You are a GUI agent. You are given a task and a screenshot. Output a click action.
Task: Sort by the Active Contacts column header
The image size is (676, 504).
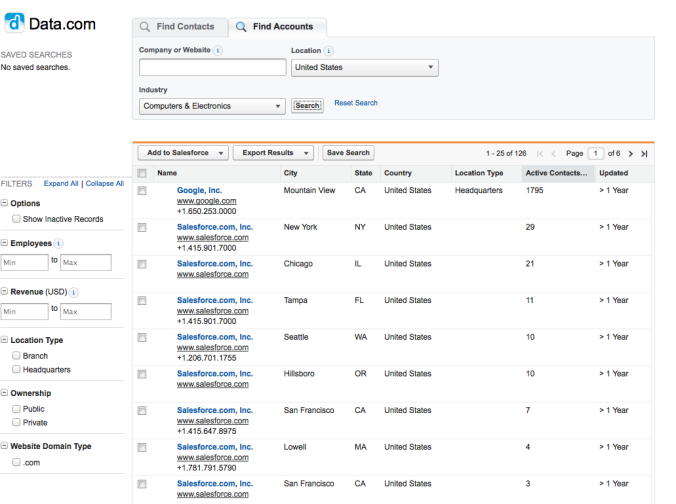coord(556,173)
